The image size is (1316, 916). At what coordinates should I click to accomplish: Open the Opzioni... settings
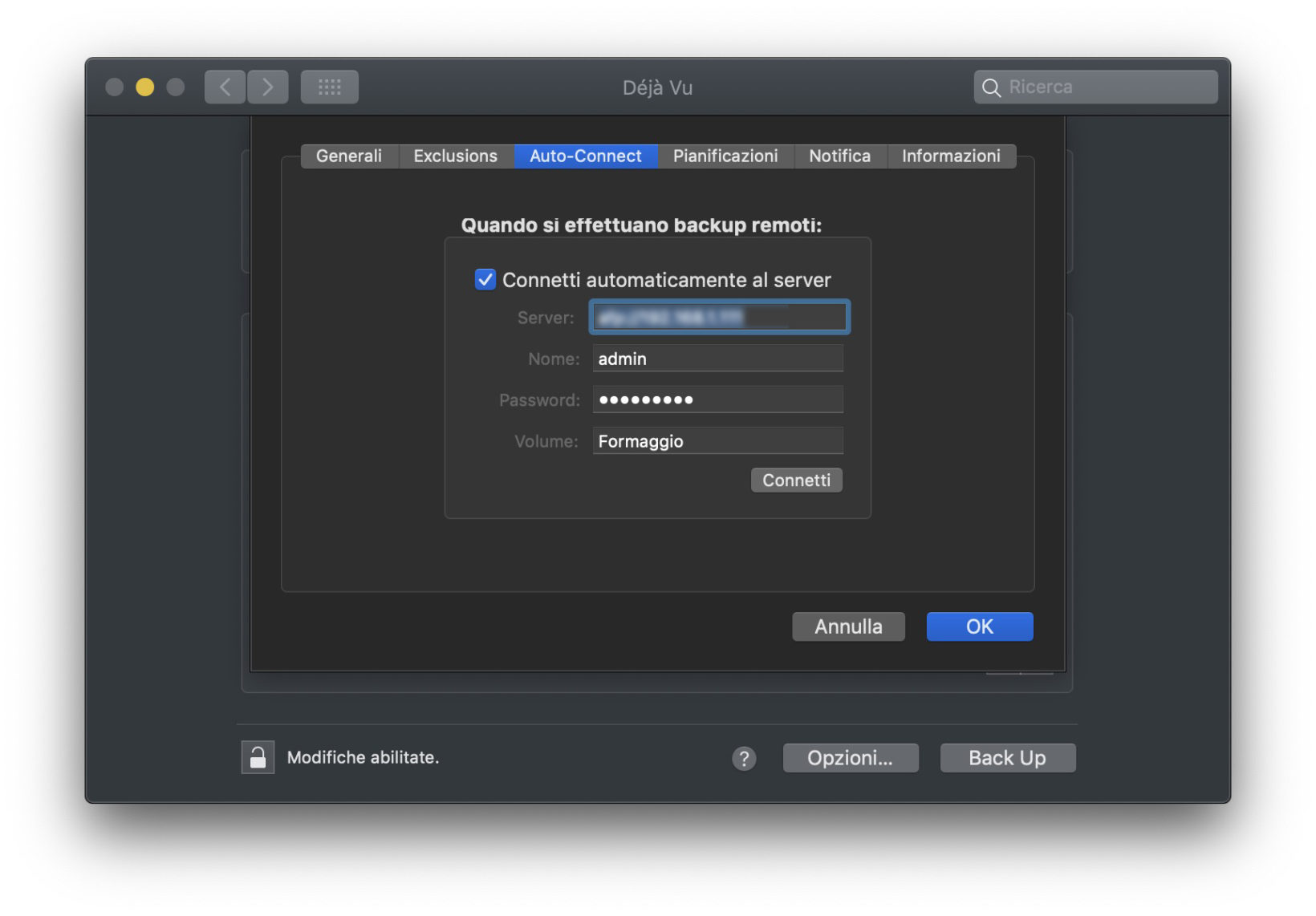pos(851,758)
